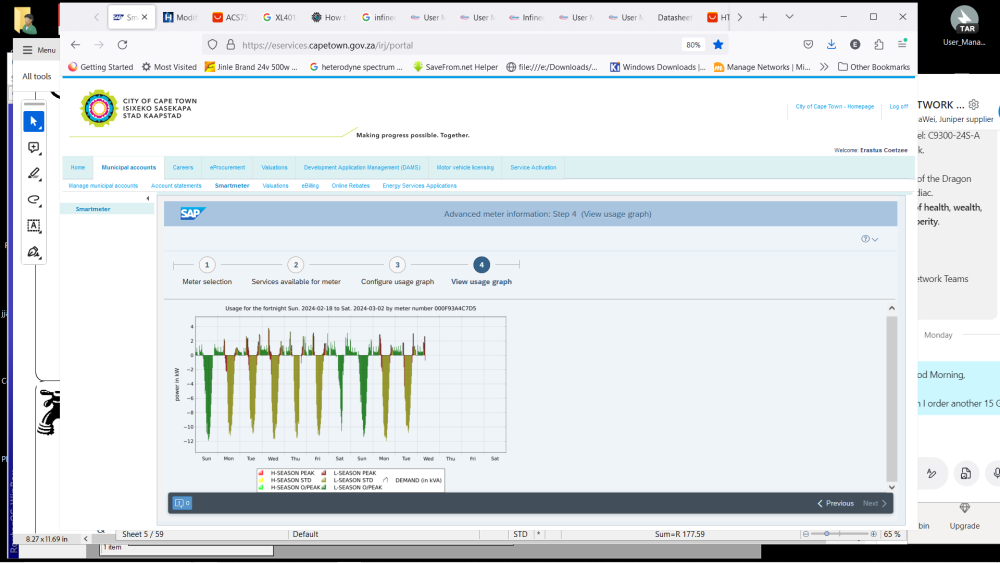Open the messages icon in SAP footer

[182, 503]
